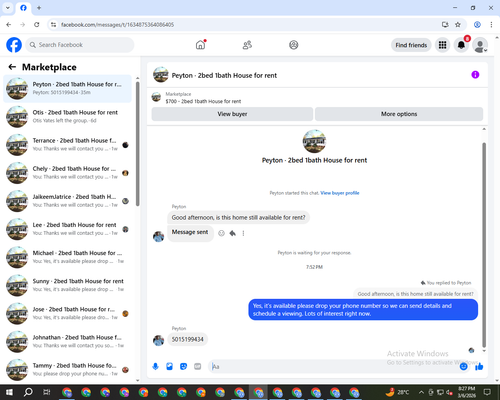This screenshot has height=400, width=500.
Task: Click the address bar URL
Action: tap(117, 25)
